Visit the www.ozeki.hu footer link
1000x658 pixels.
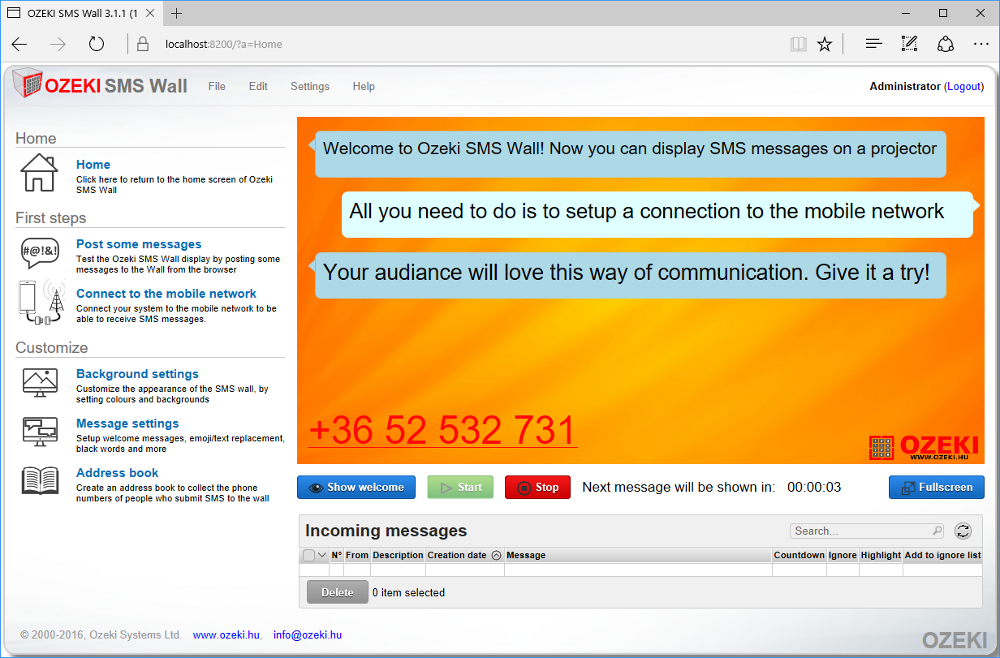click(226, 635)
